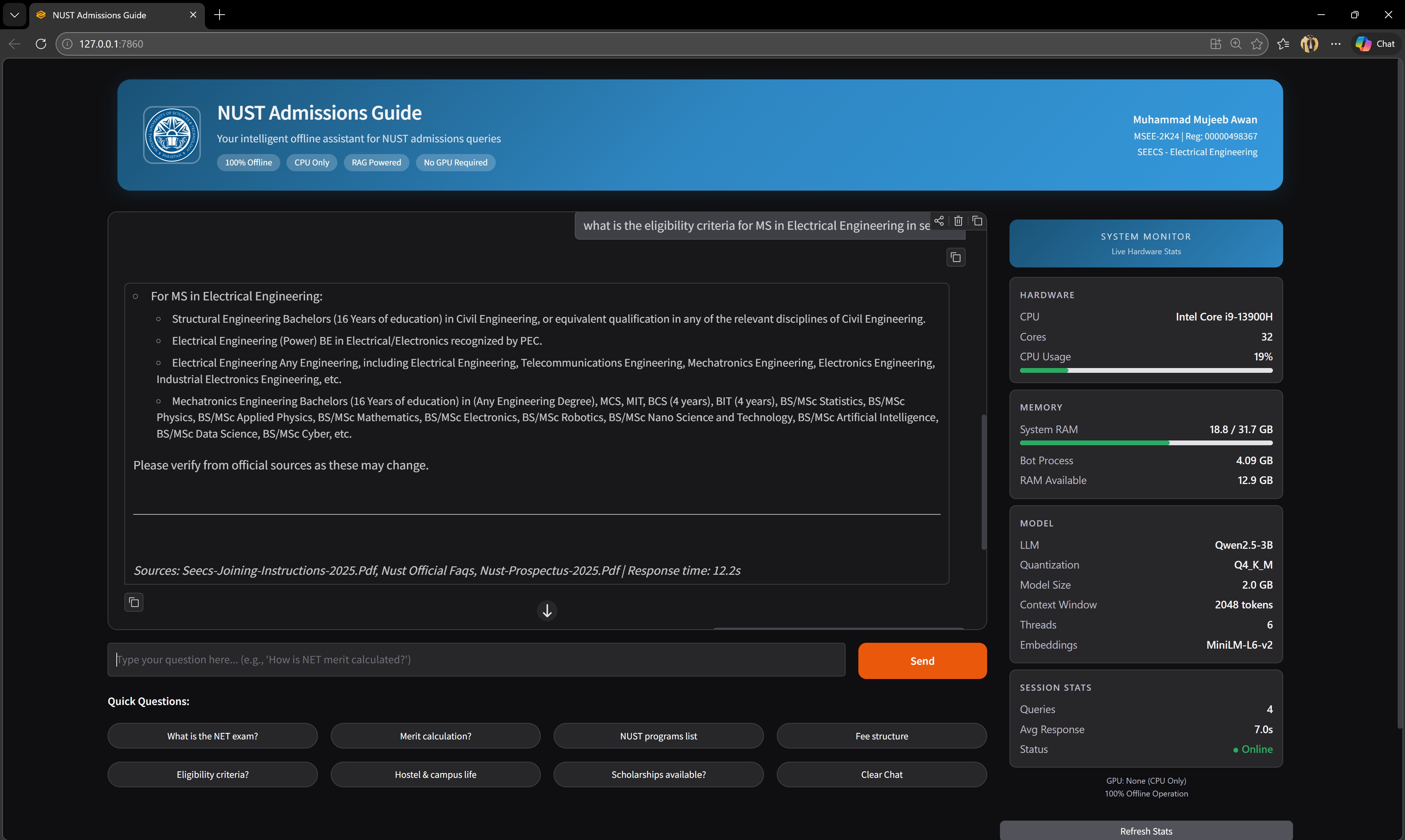Viewport: 1405px width, 840px height.
Task: Focus the question input field
Action: [x=476, y=659]
